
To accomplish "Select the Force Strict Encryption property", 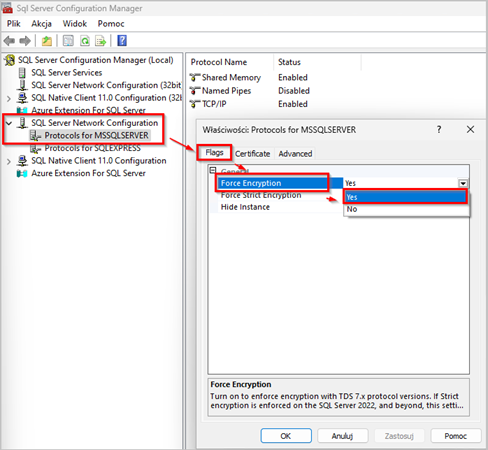I will point(261,195).
